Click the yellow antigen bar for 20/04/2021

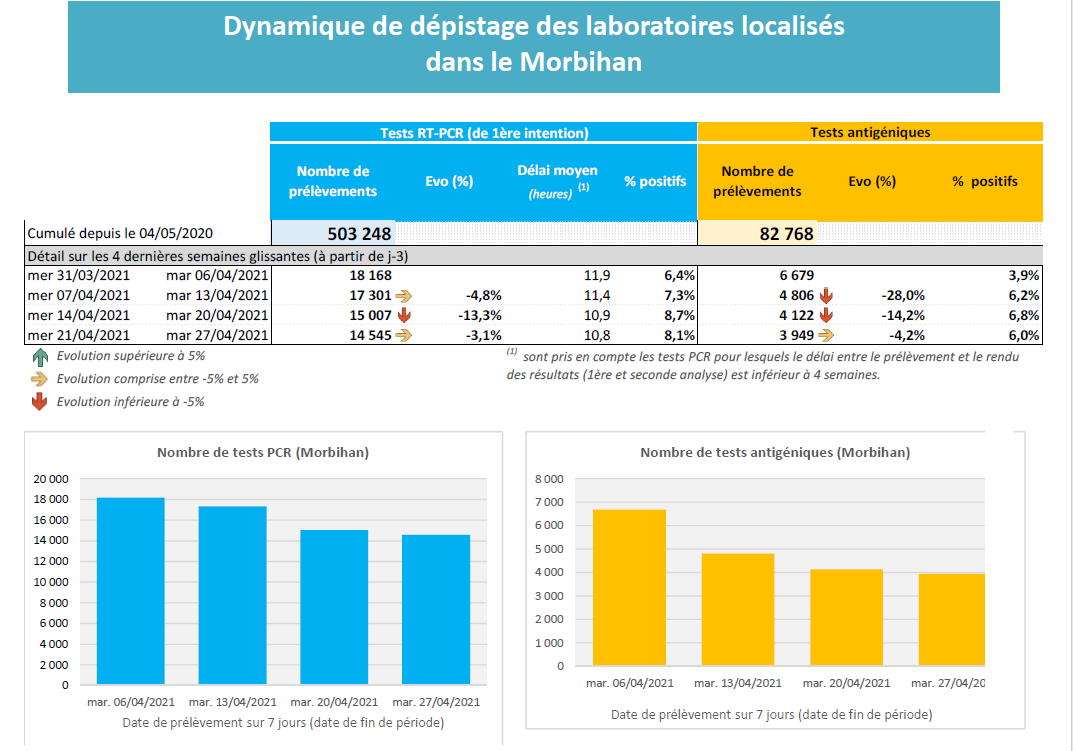(x=846, y=617)
